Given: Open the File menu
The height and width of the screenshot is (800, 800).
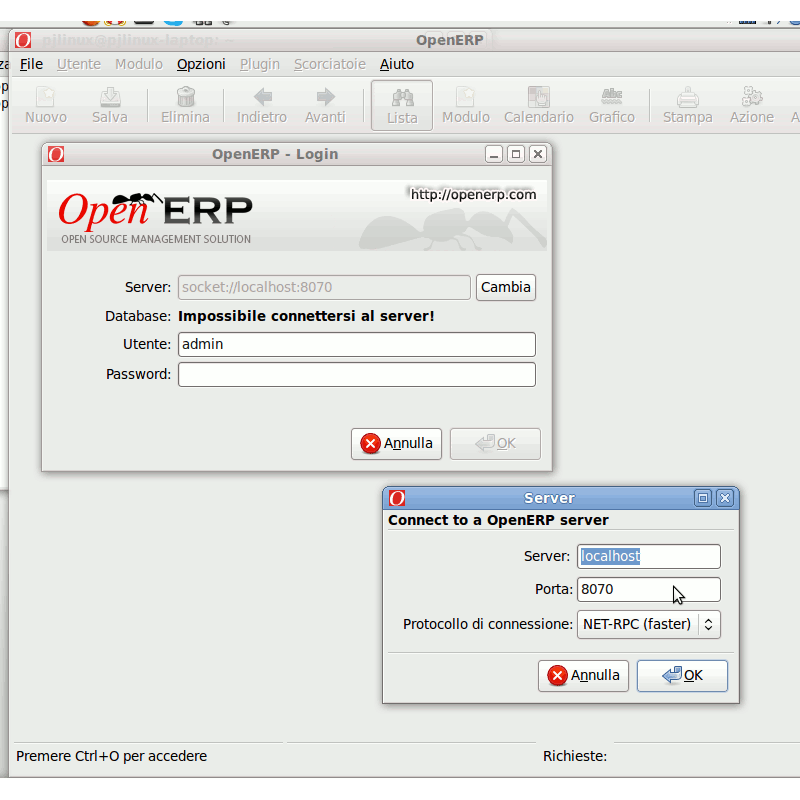Looking at the screenshot, I should pos(31,64).
